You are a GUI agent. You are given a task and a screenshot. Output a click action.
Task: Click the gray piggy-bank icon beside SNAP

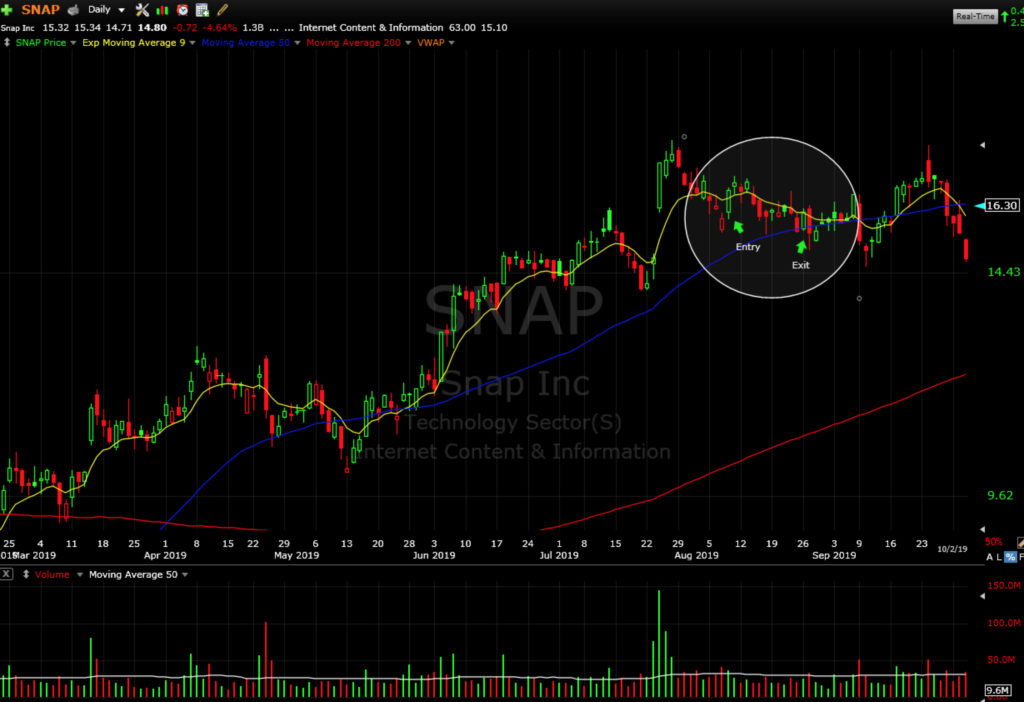point(73,10)
